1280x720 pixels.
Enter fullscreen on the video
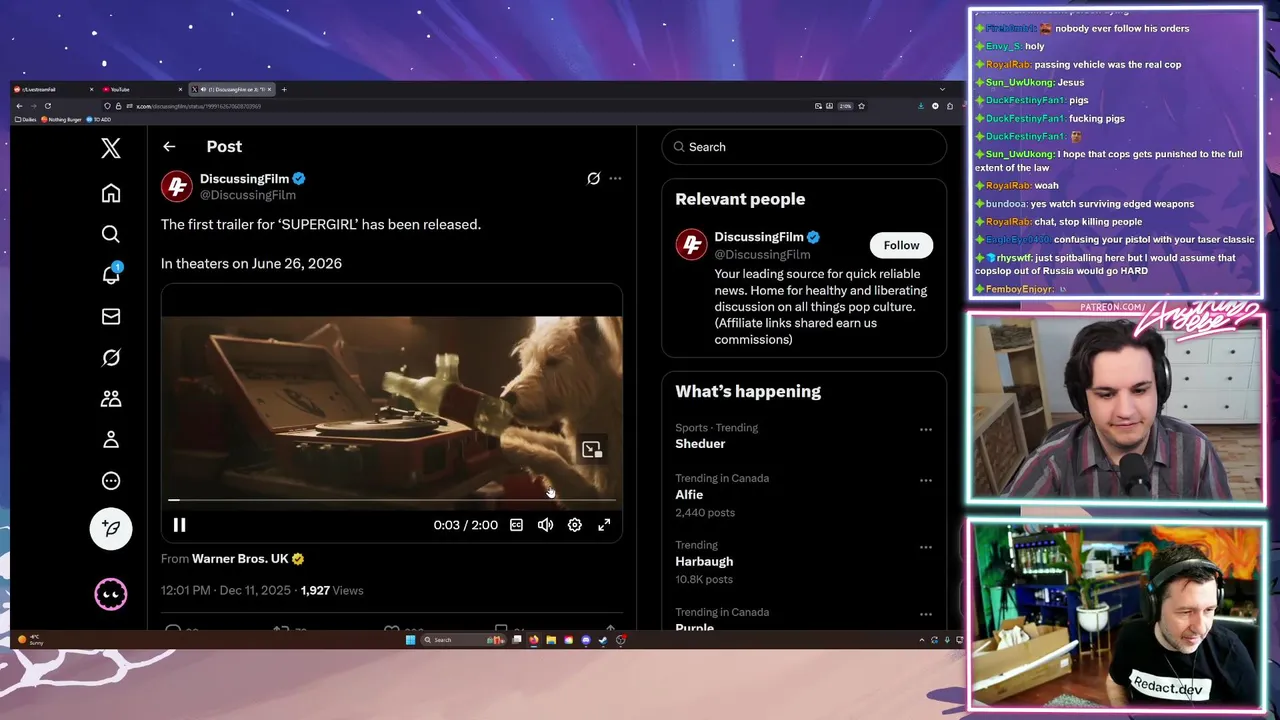(604, 525)
